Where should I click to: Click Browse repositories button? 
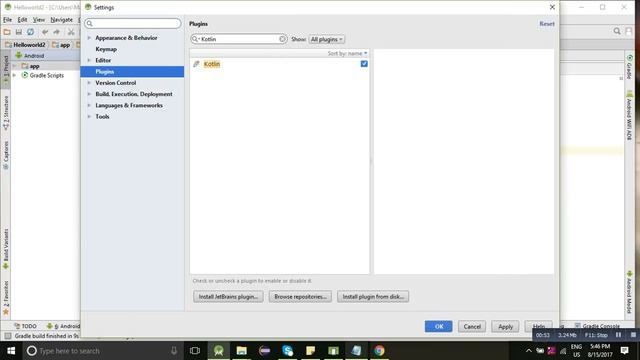[300, 297]
